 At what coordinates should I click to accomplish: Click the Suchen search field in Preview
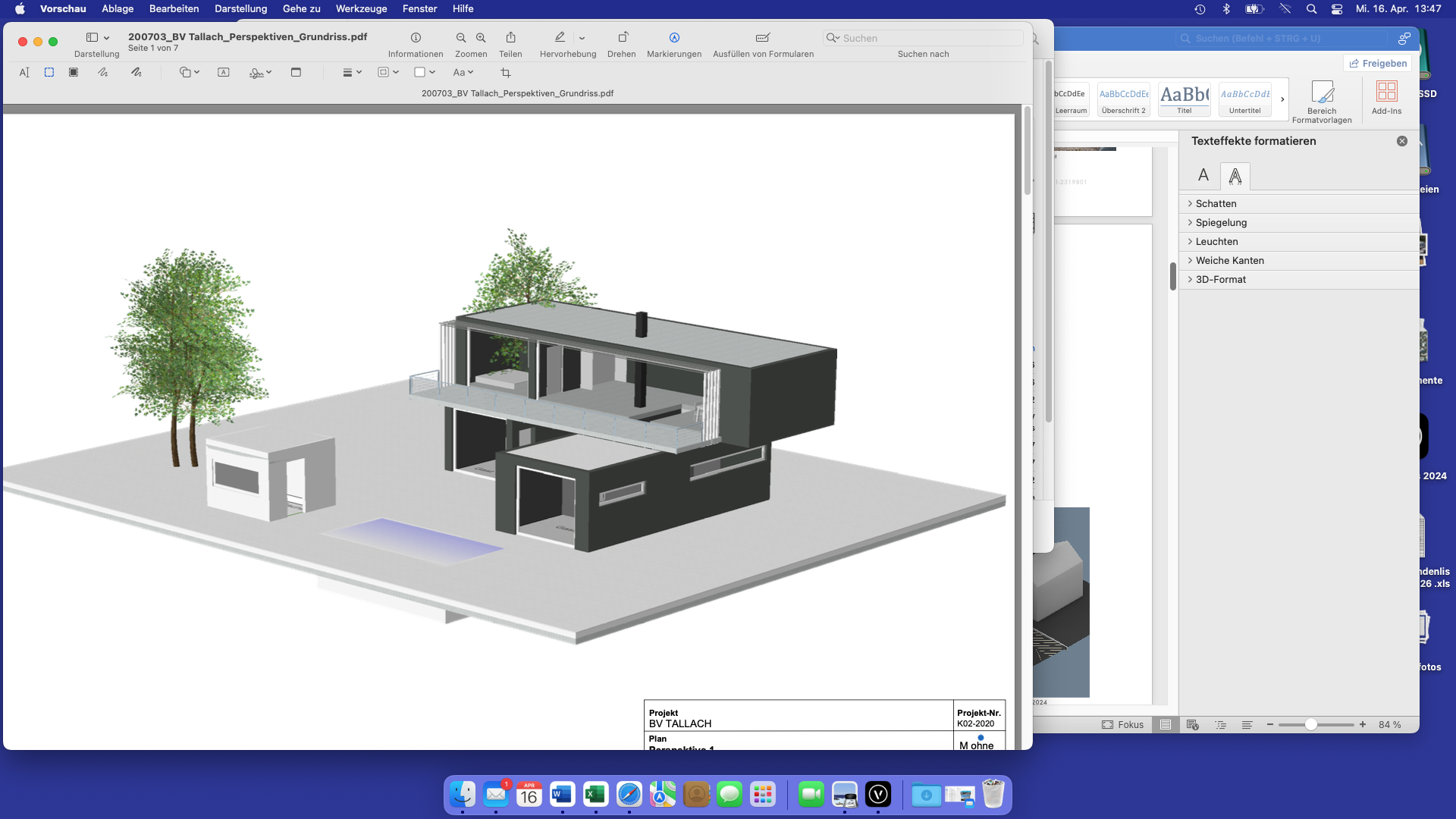click(x=923, y=38)
